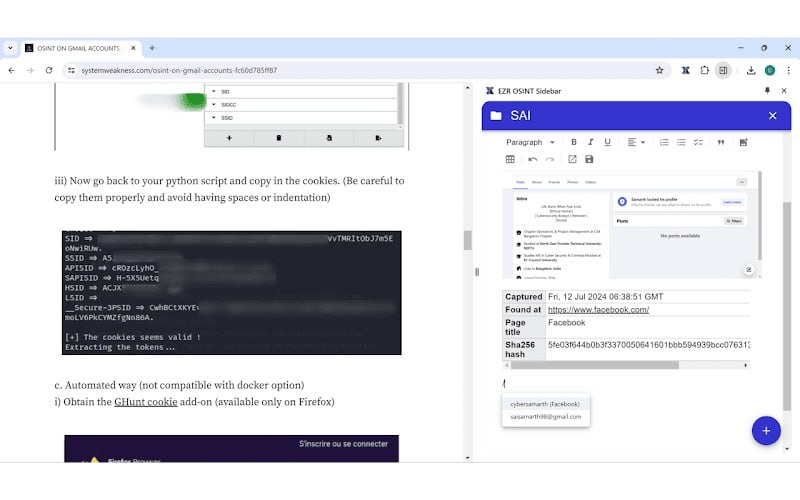Click the address bar URL

coord(179,70)
